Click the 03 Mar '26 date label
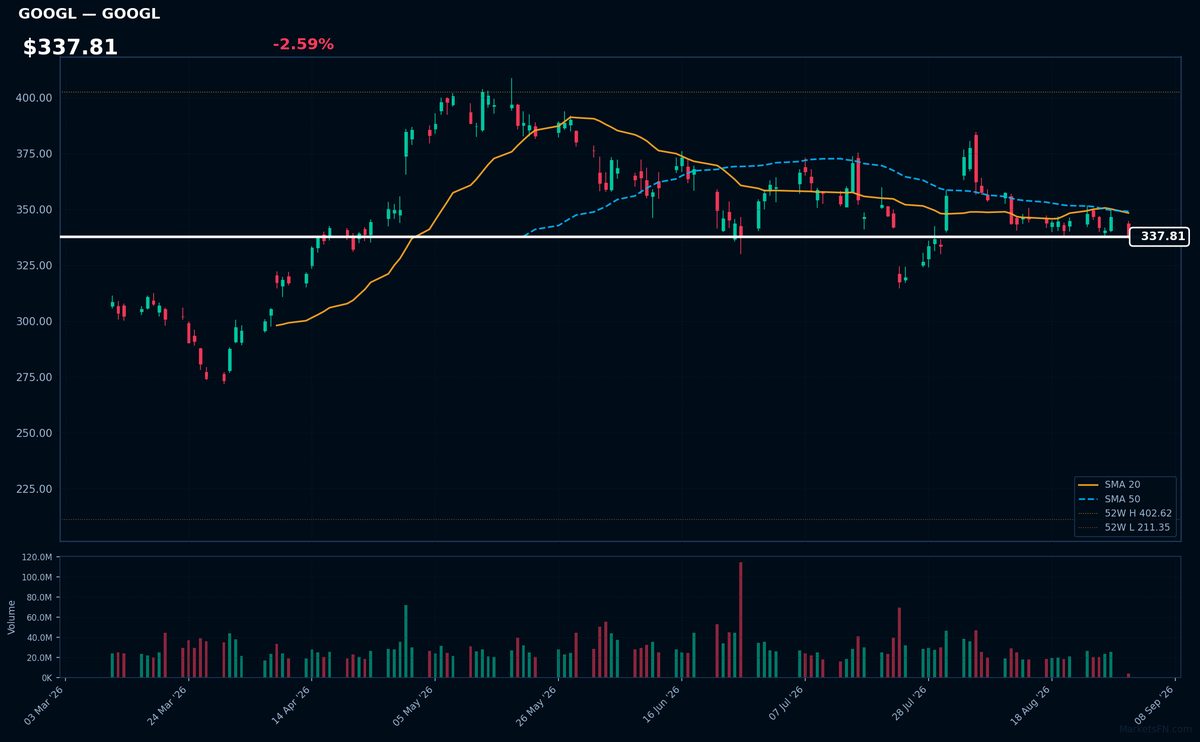 coord(44,706)
